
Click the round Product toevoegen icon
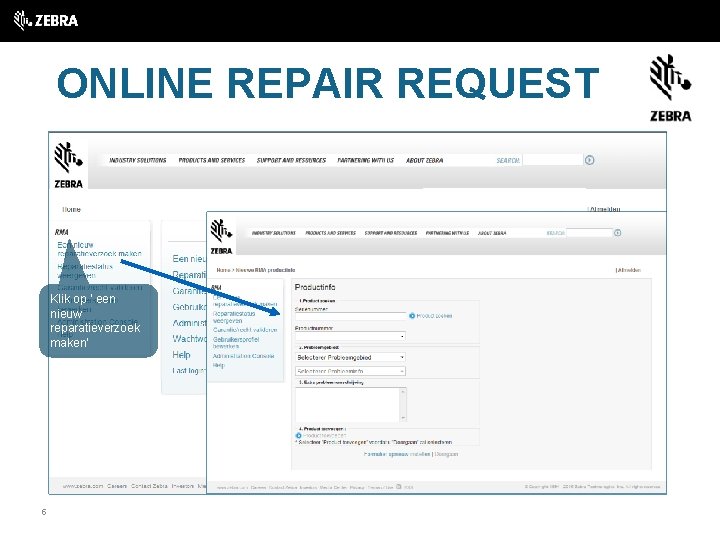point(298,435)
